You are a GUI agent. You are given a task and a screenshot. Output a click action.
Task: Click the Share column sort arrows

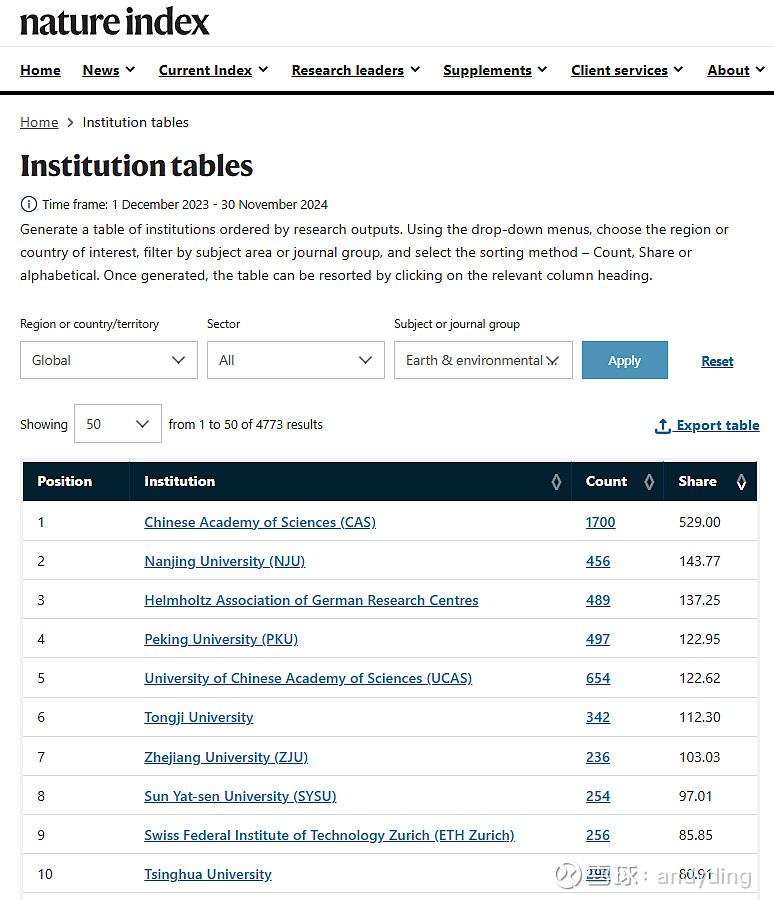point(741,482)
